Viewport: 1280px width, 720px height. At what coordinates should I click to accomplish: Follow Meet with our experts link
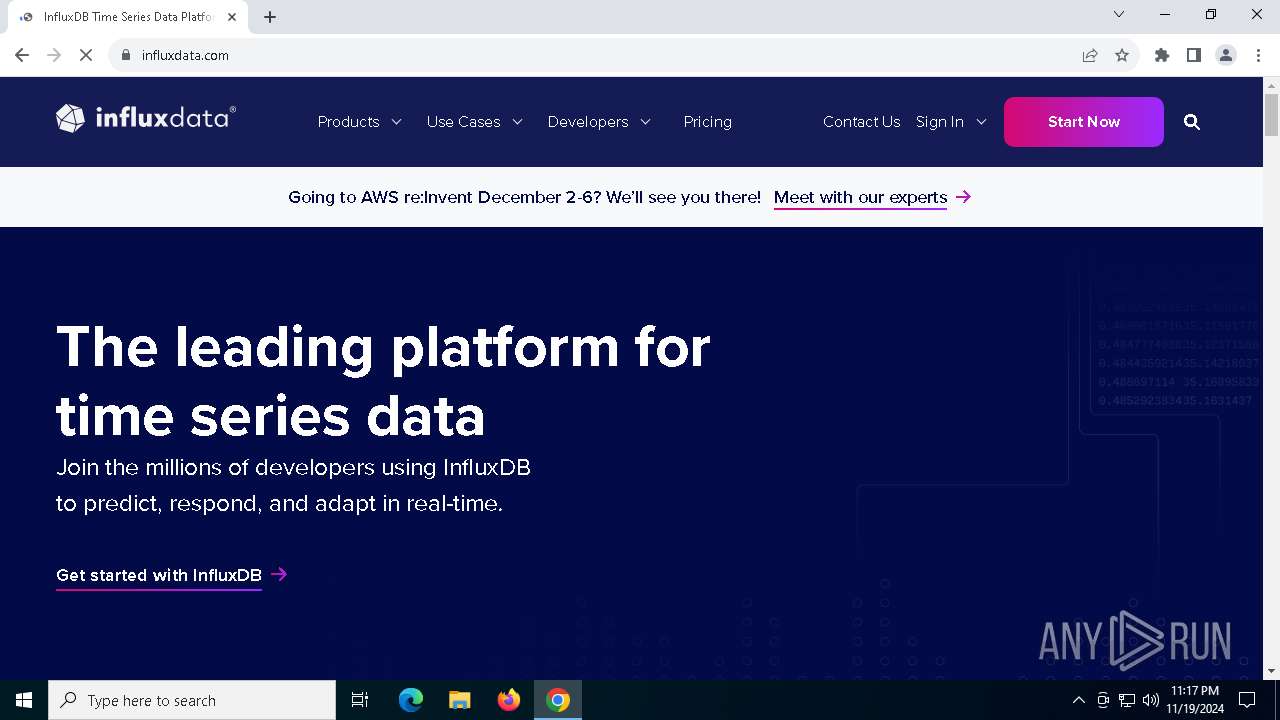872,197
